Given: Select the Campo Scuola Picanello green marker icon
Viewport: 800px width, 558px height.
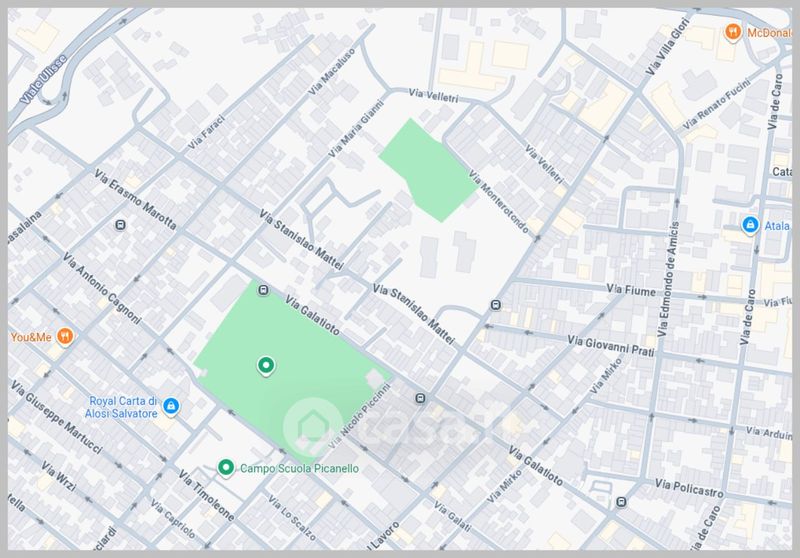Looking at the screenshot, I should pyautogui.click(x=226, y=467).
